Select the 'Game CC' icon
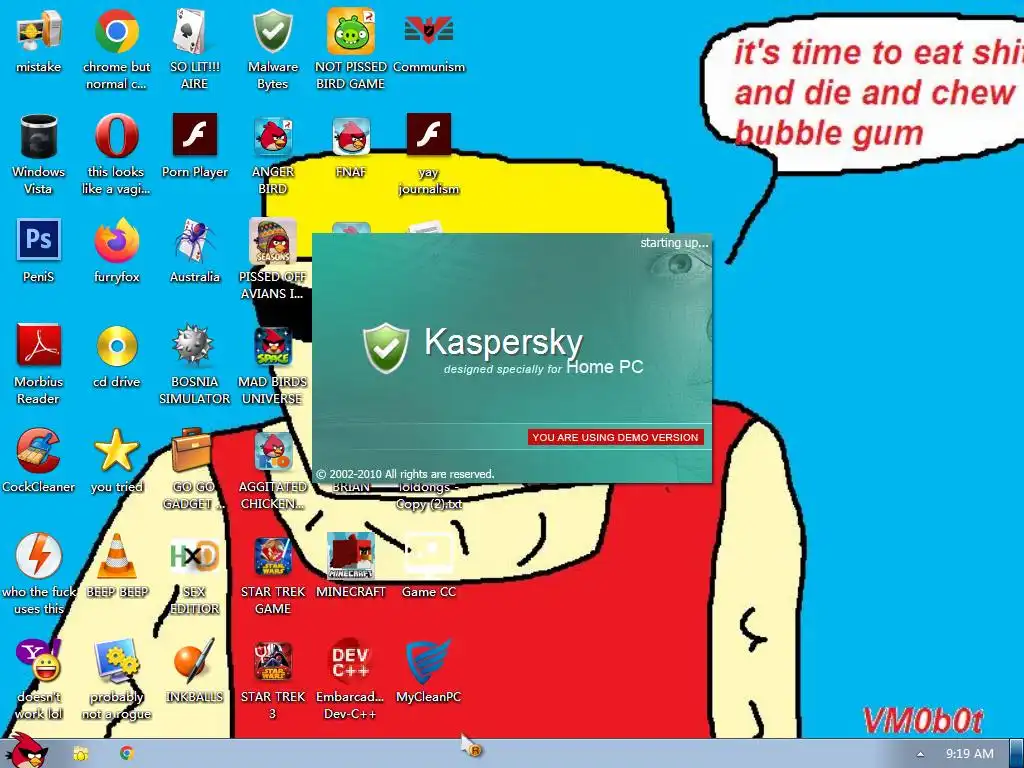Screen dimensions: 1024x768 click(428, 556)
